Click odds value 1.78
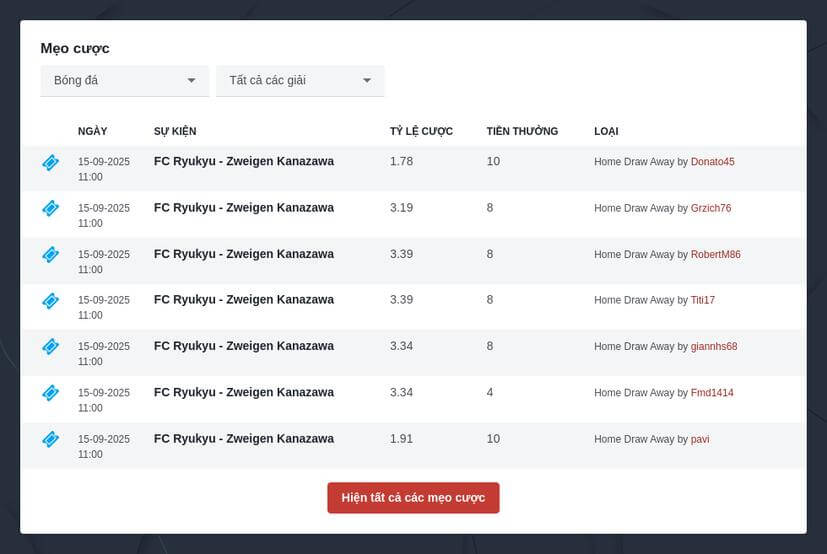827x554 pixels. pyautogui.click(x=401, y=161)
